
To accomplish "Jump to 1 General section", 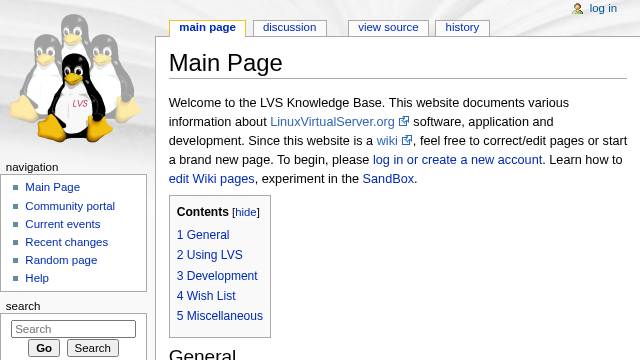I will pos(203,235).
